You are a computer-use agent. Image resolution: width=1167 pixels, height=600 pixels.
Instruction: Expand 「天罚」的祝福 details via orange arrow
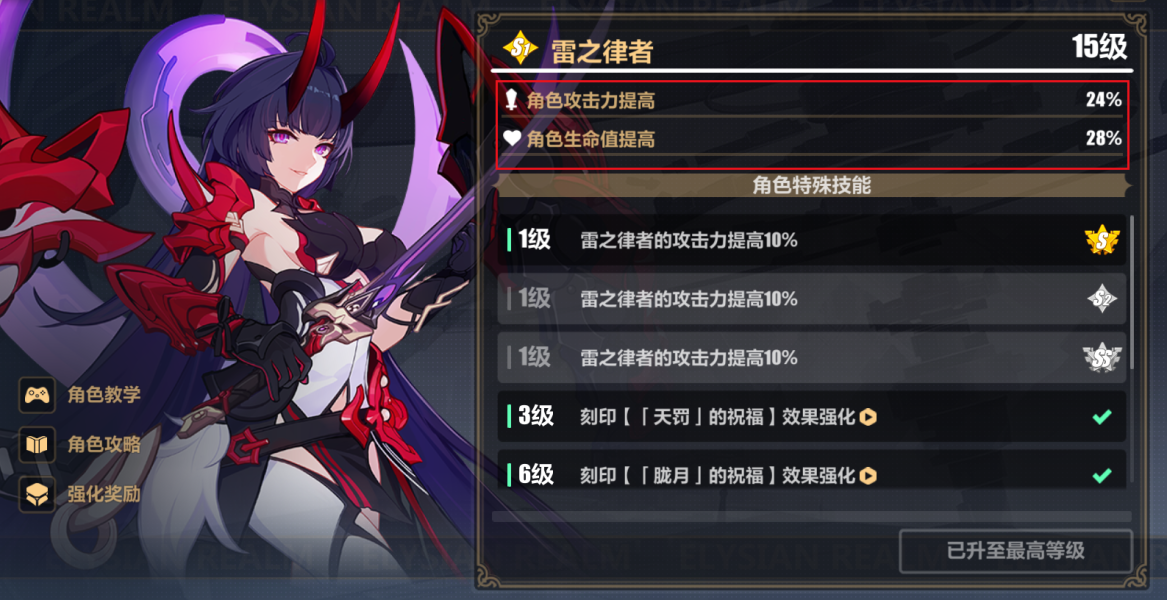point(868,417)
